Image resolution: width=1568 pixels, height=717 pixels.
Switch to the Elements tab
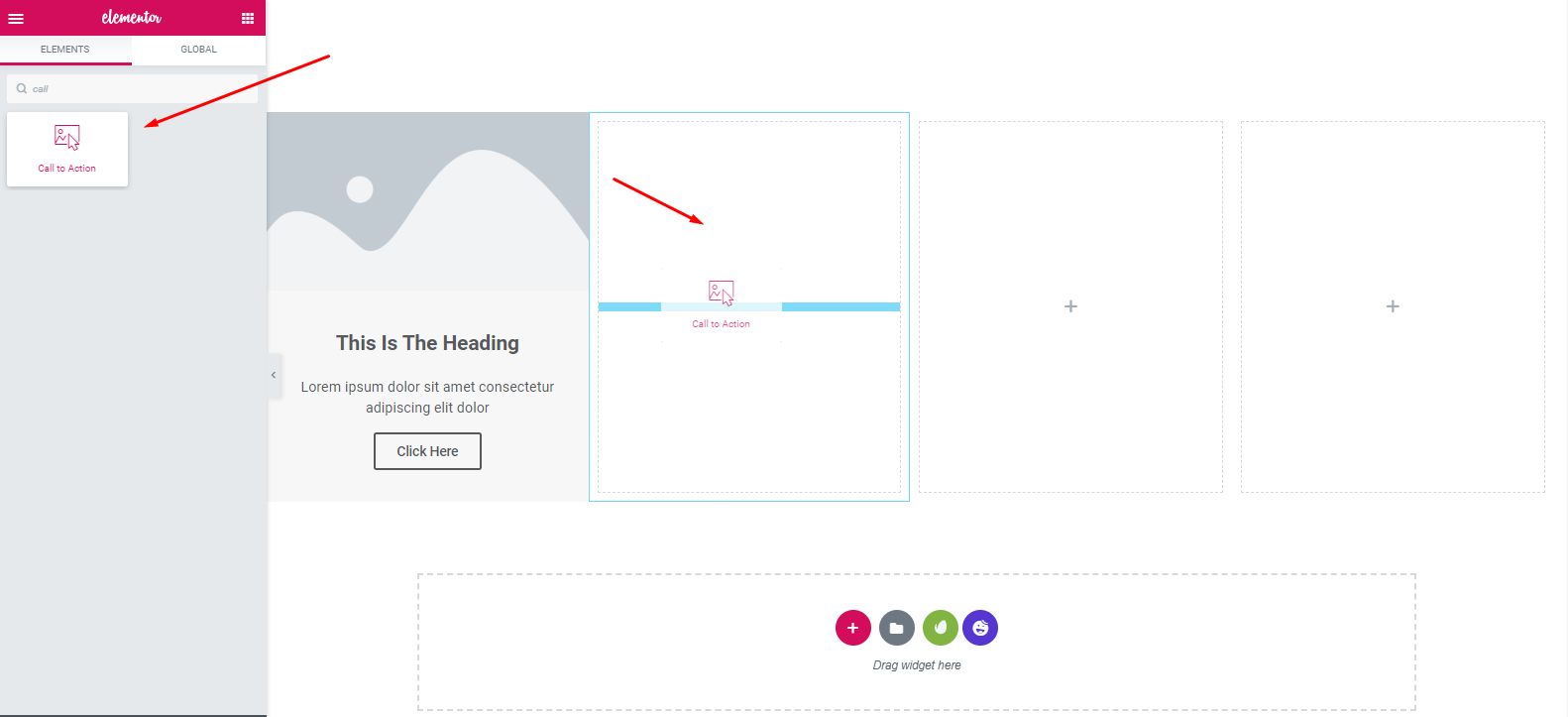pyautogui.click(x=65, y=50)
